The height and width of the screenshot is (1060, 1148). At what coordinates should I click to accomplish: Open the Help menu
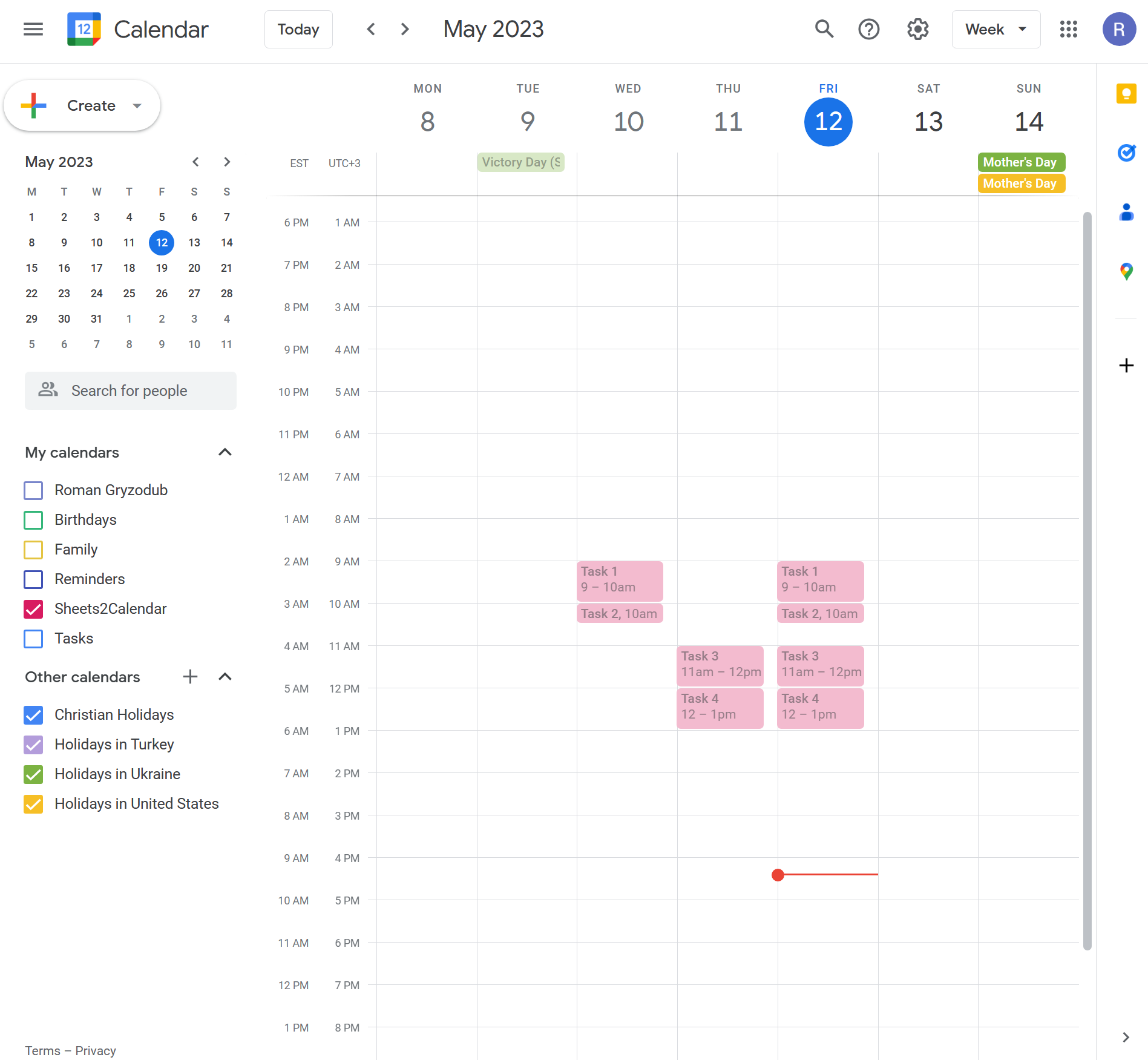868,29
